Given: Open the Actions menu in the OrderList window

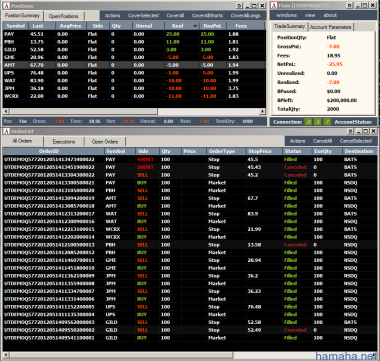Looking at the screenshot, I should [x=297, y=141].
